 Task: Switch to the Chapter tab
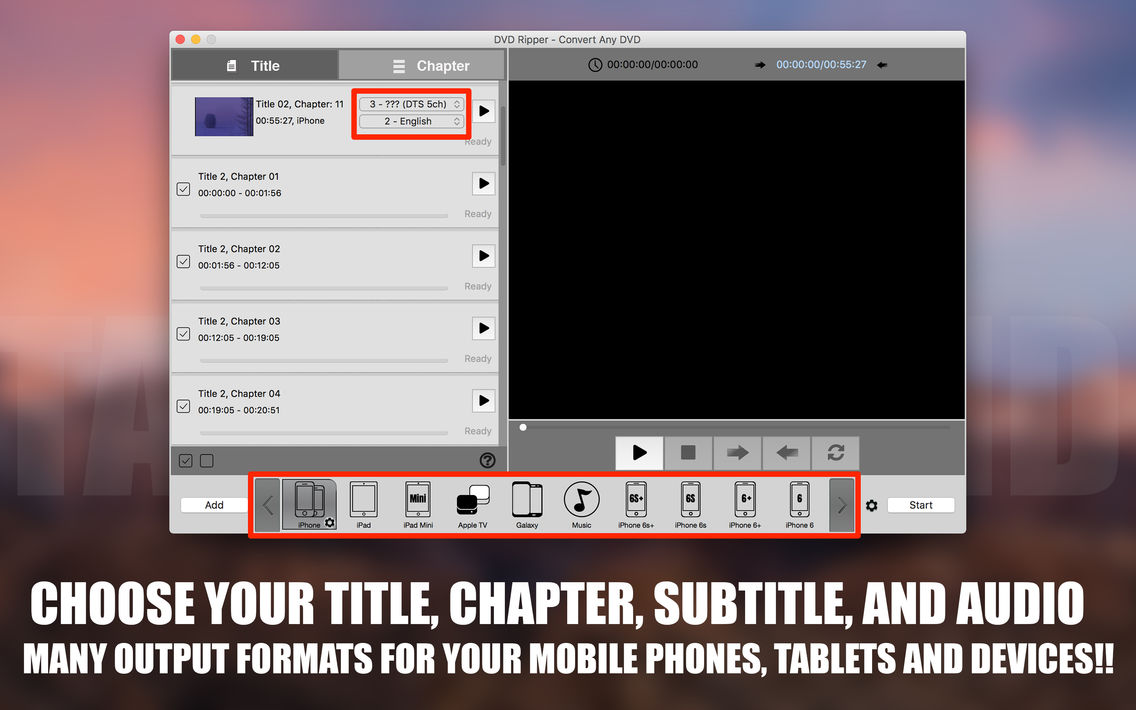pyautogui.click(x=422, y=65)
